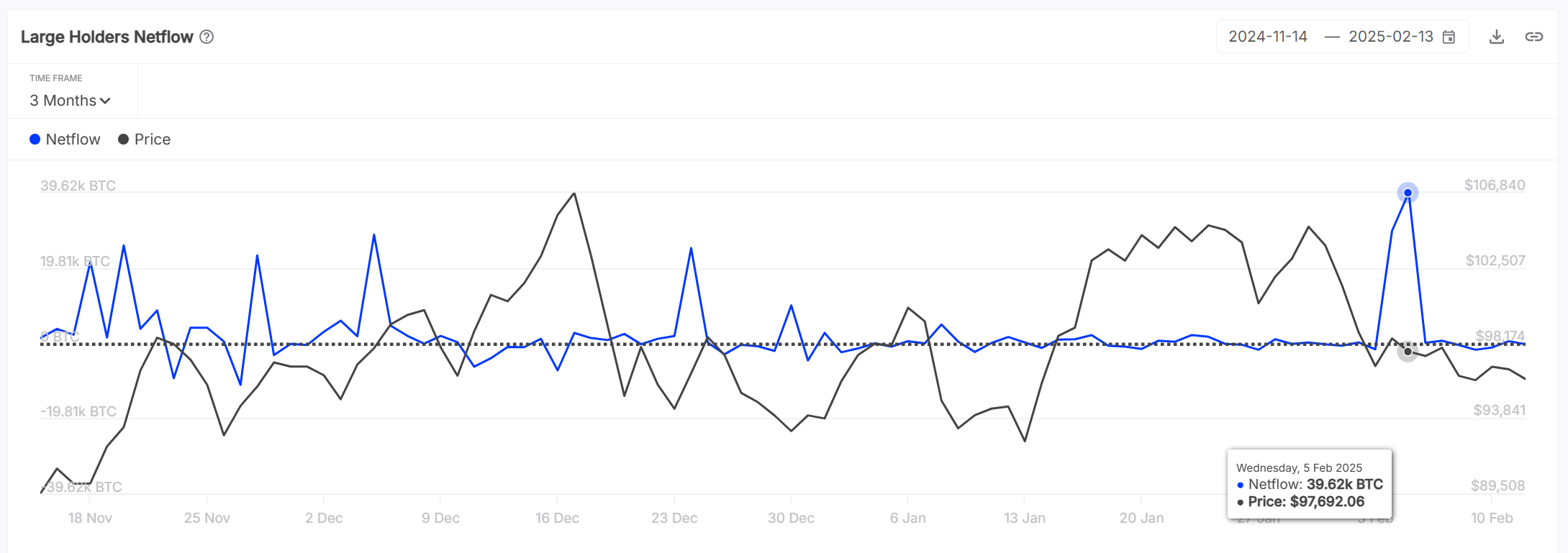Screen dimensions: 1568x553
Task: Edit the end date 2025-02-13
Action: click(1390, 37)
